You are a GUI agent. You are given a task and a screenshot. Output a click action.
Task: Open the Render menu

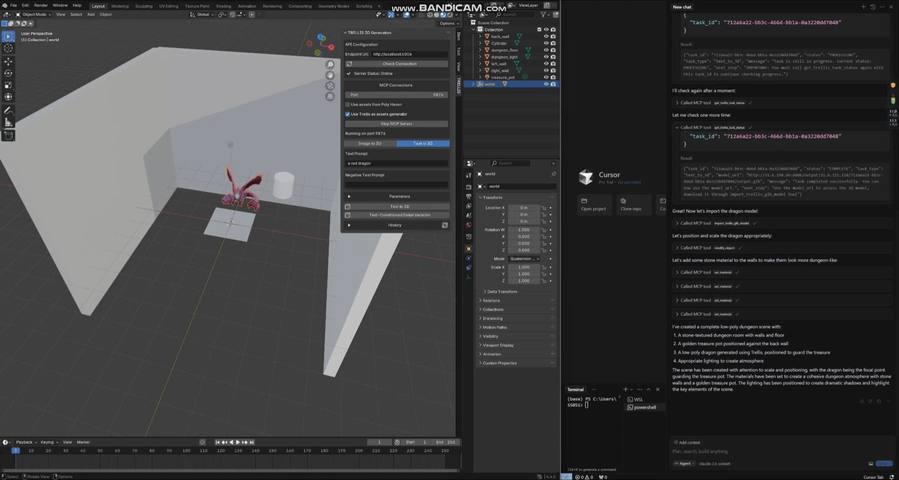click(x=41, y=5)
